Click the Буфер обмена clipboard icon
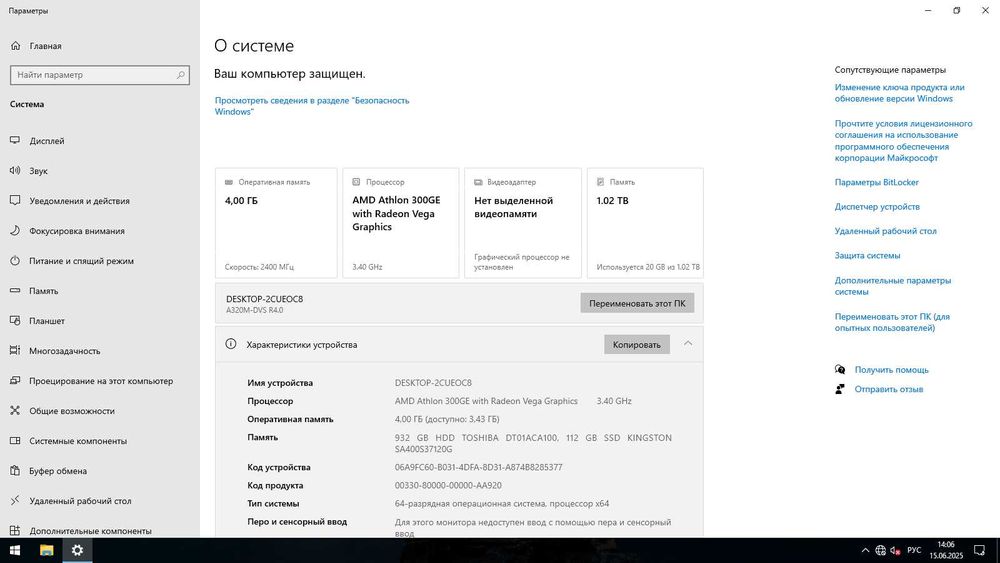 [15, 470]
